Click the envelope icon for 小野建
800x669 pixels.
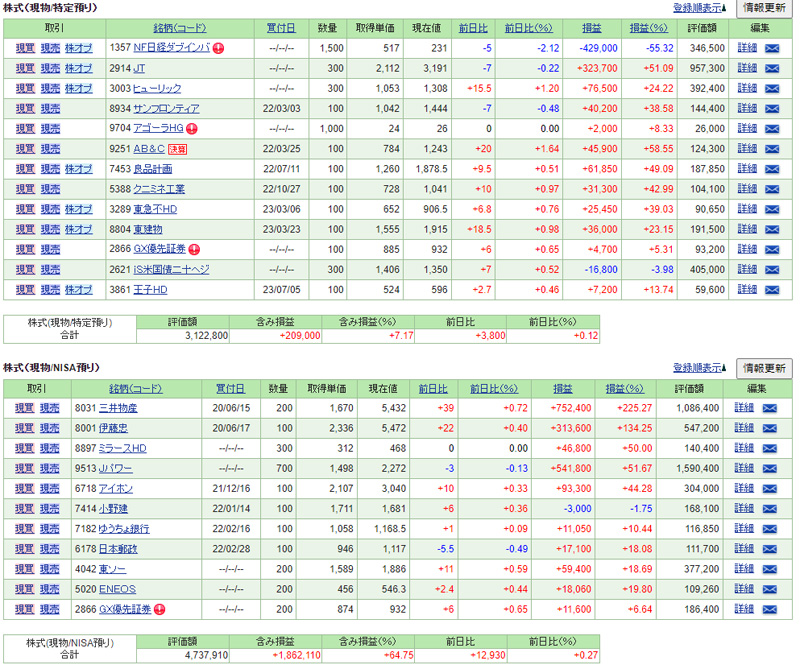(769, 509)
